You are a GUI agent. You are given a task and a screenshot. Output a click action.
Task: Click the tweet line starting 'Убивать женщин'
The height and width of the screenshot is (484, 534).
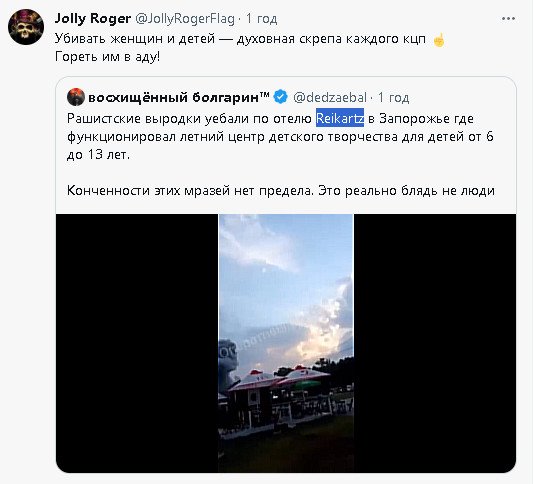[x=240, y=39]
